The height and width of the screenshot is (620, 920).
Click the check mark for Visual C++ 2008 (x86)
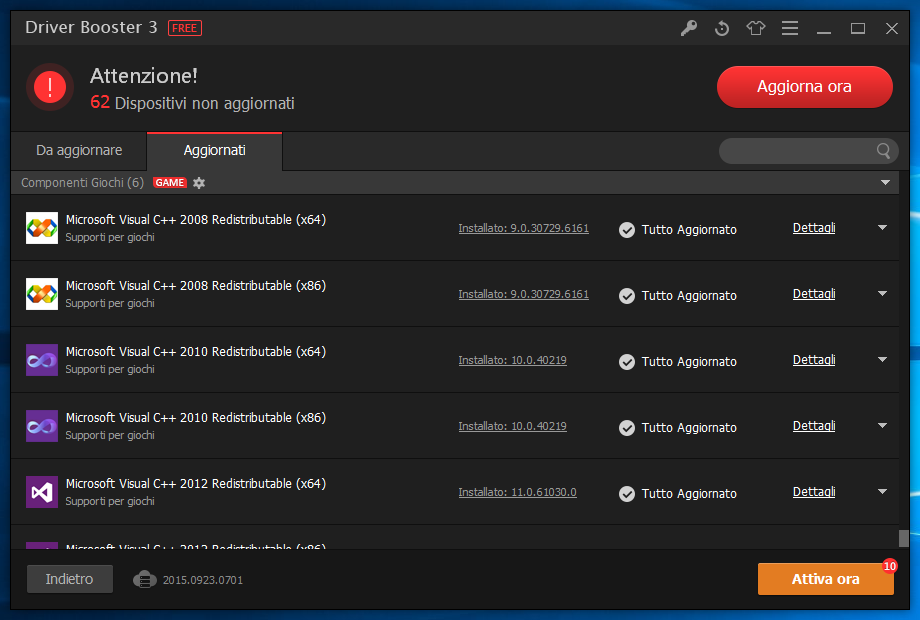[627, 296]
